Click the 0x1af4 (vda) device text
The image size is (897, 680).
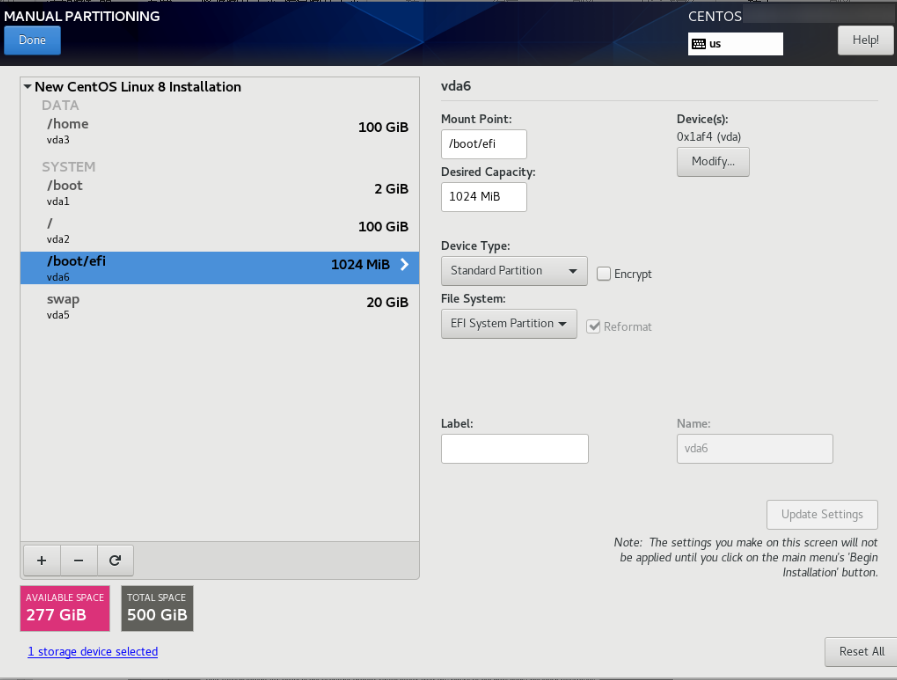709,137
